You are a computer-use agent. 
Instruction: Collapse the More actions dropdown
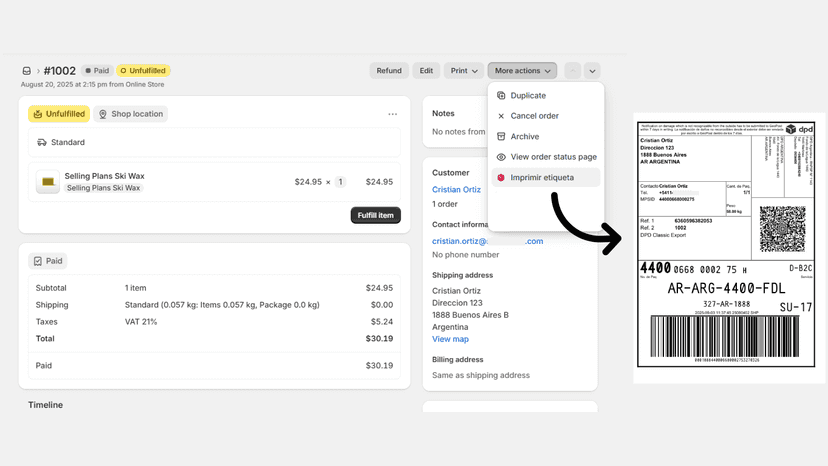tap(522, 71)
